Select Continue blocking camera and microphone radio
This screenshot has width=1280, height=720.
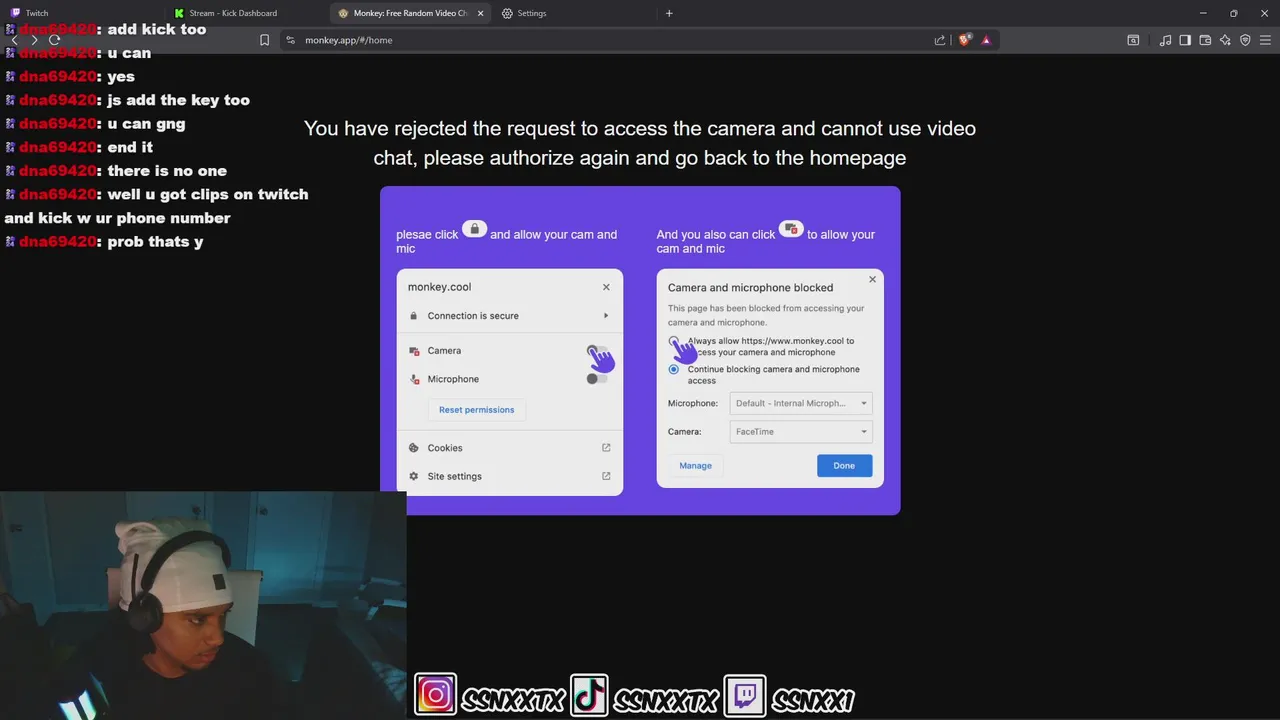click(x=674, y=369)
